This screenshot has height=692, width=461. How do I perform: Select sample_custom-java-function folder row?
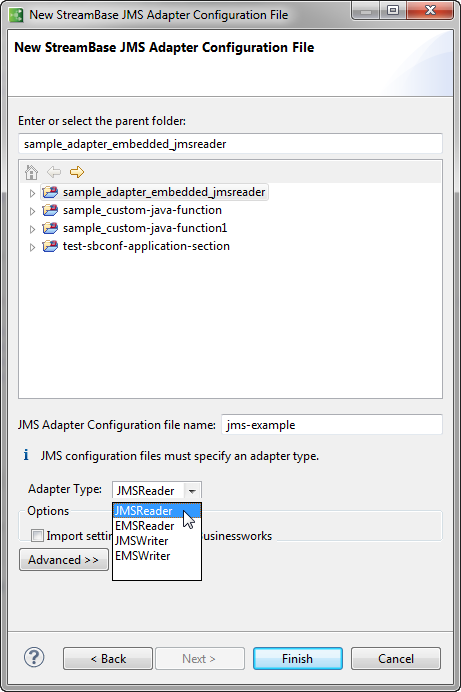132,210
